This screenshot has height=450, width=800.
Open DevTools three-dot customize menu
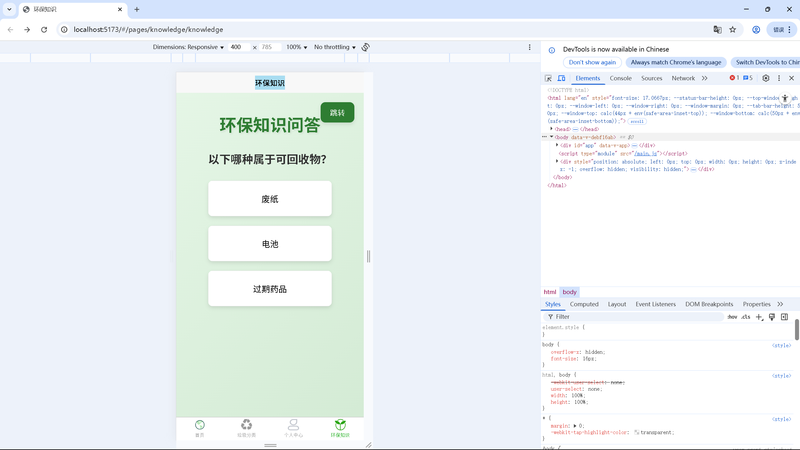pyautogui.click(x=779, y=78)
